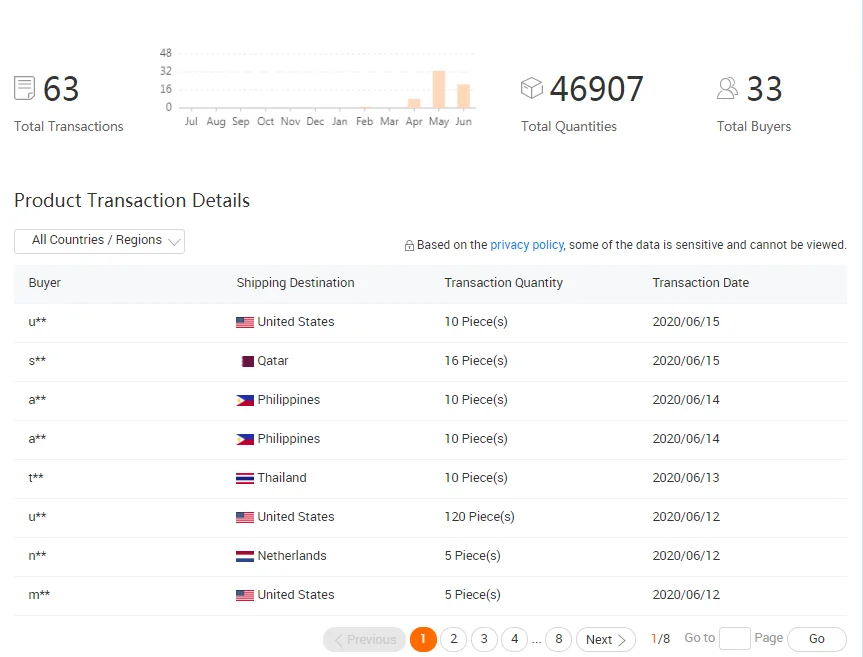Click the Product Transaction Details heading

[132, 201]
